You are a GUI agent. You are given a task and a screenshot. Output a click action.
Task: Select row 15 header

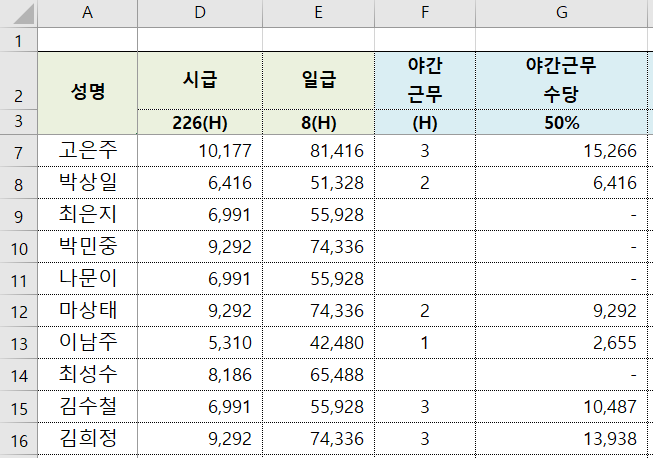[19, 407]
